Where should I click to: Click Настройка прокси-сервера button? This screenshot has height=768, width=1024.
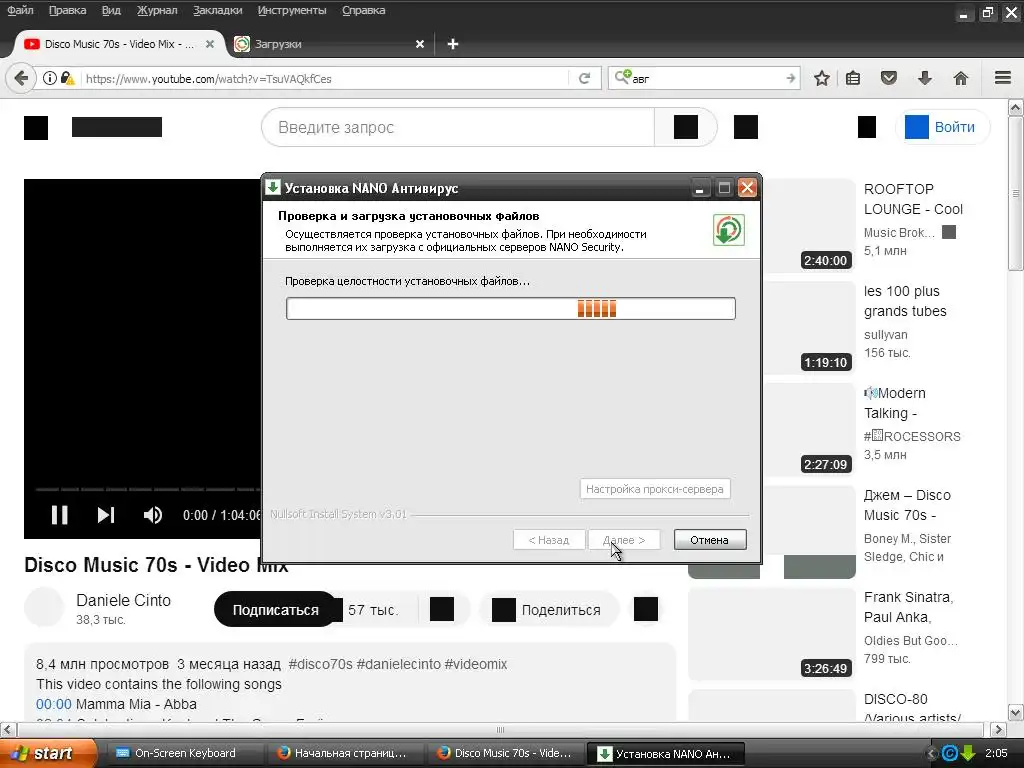(x=654, y=489)
